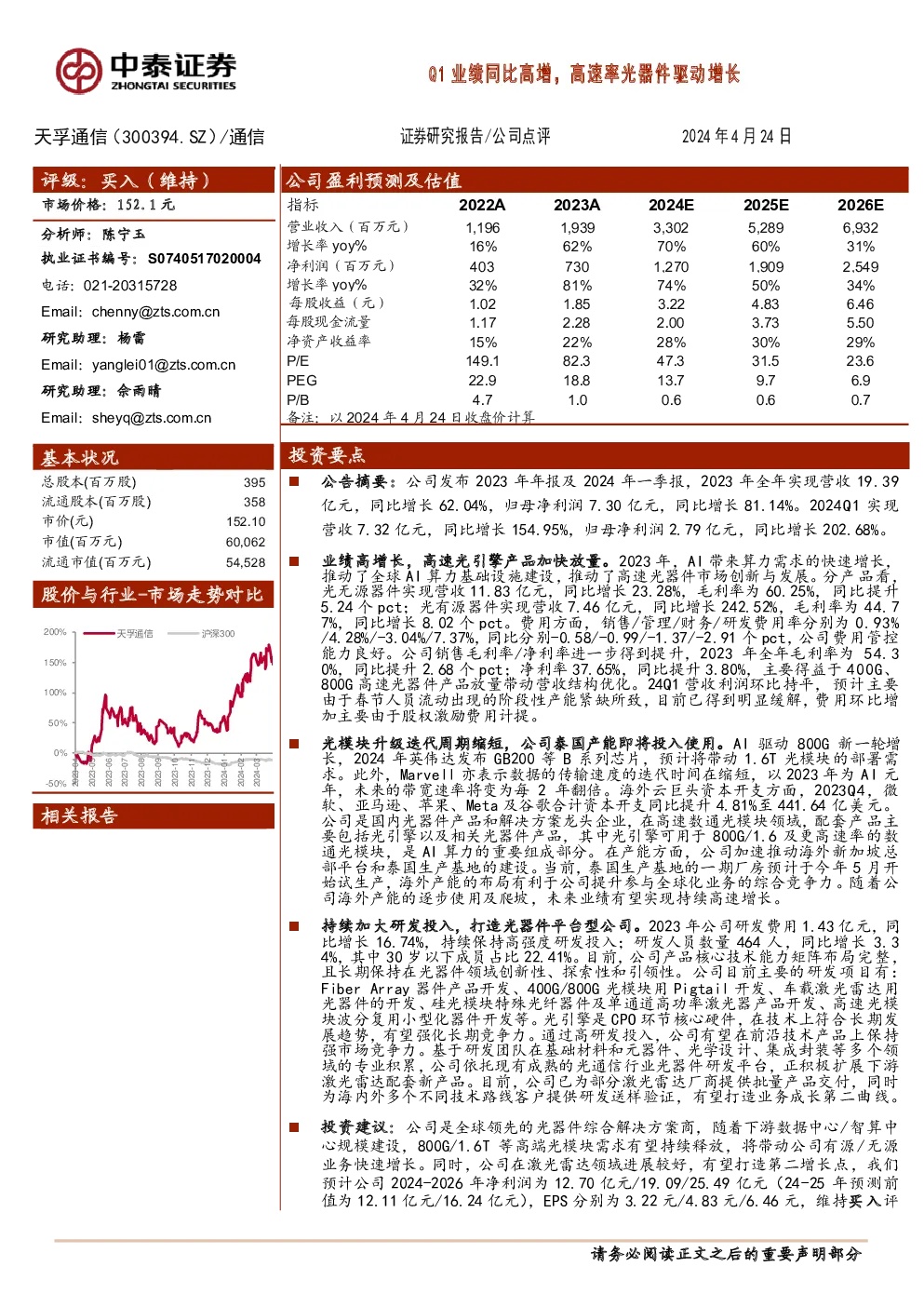Click the 评级:买入(维持) rating header
This screenshot has height=1307, width=924.
pos(154,180)
